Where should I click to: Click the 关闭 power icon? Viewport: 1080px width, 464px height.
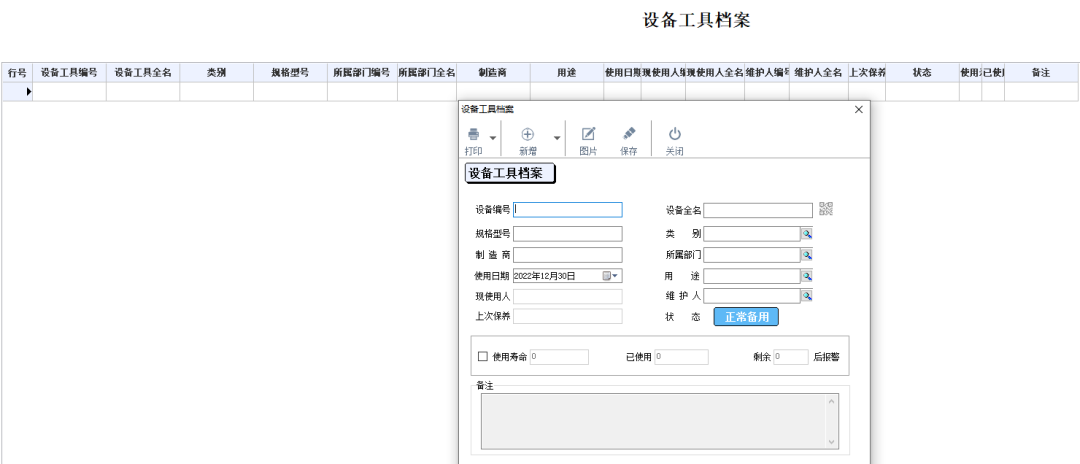(x=675, y=134)
